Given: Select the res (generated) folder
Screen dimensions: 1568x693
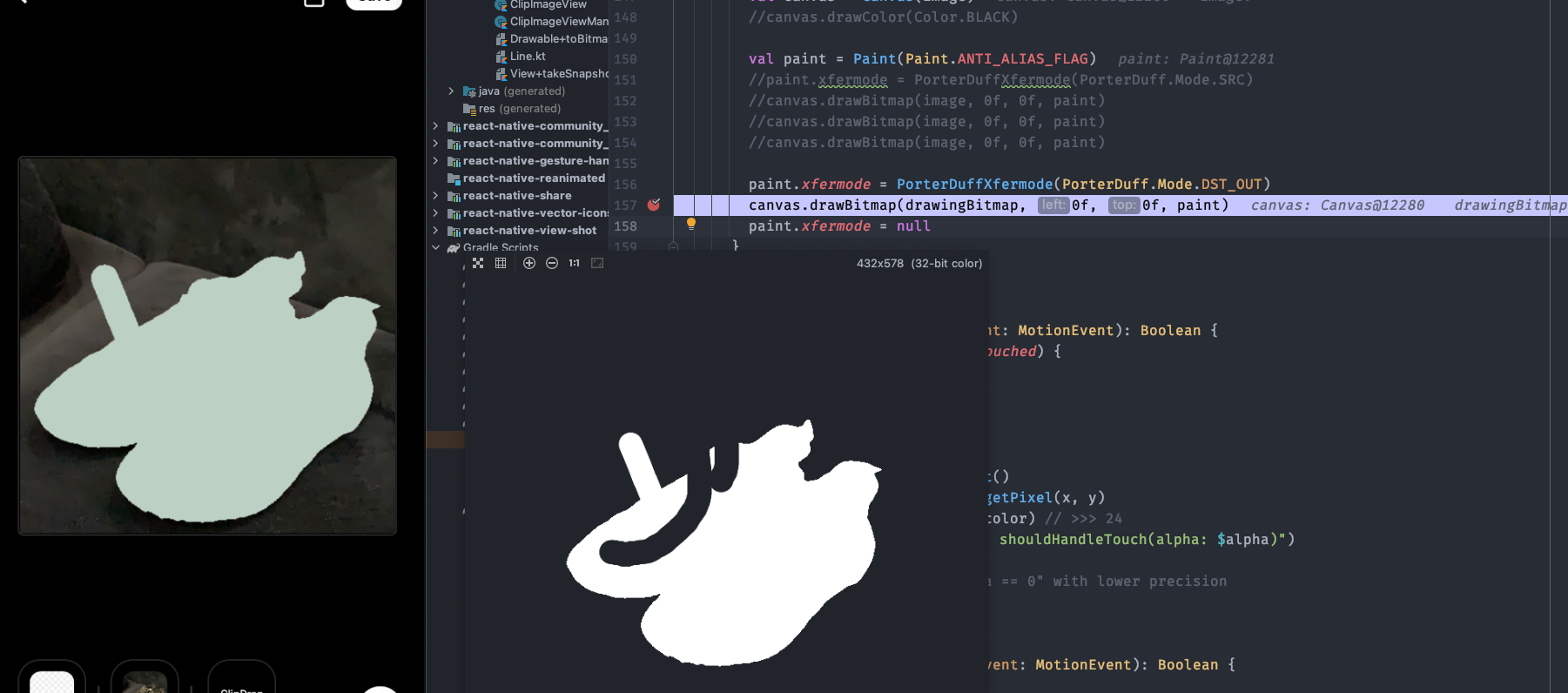Looking at the screenshot, I should pyautogui.click(x=519, y=109).
